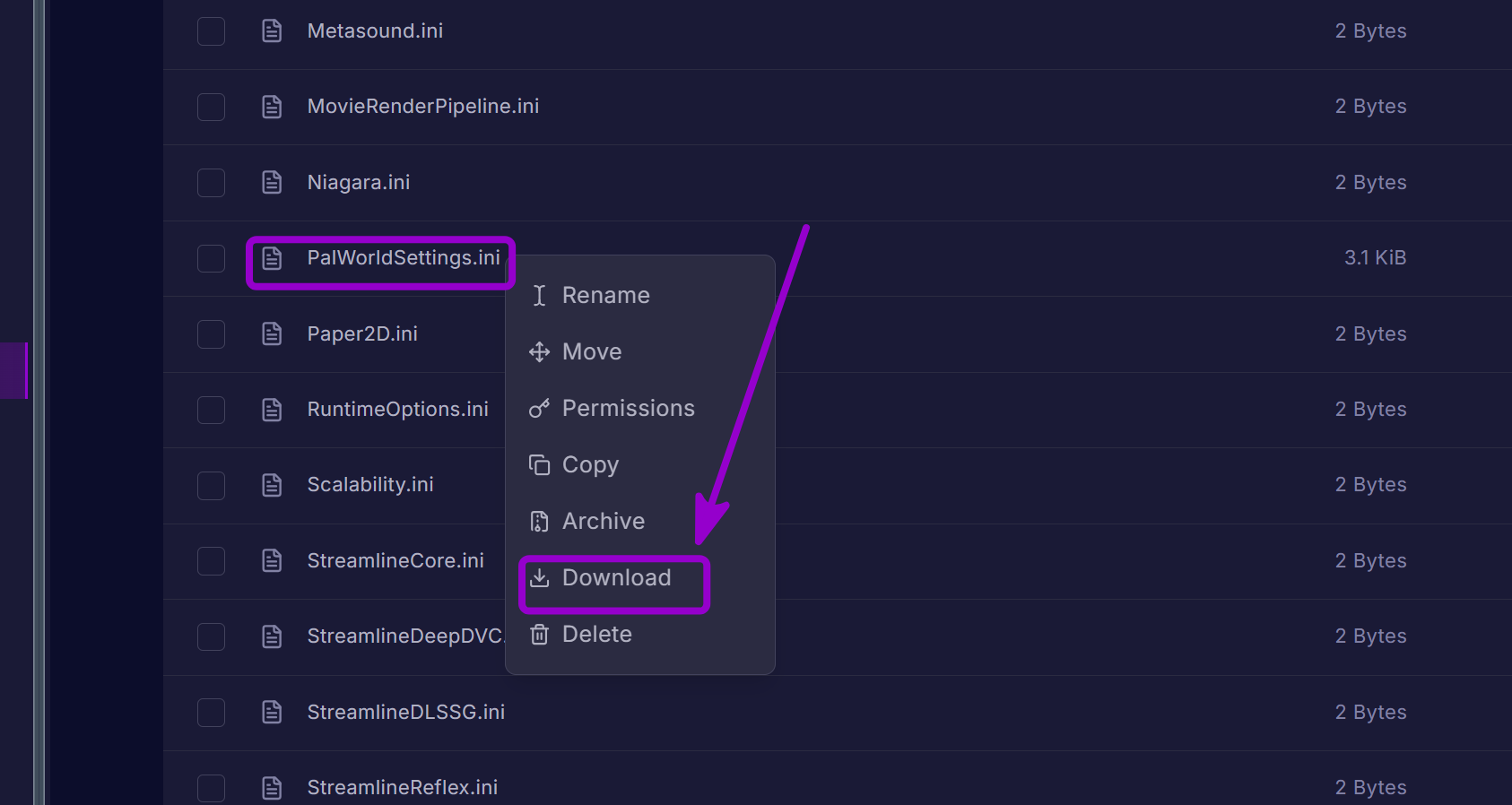Image resolution: width=1512 pixels, height=805 pixels.
Task: Click the Download arrow icon in the context menu
Action: pos(539,577)
